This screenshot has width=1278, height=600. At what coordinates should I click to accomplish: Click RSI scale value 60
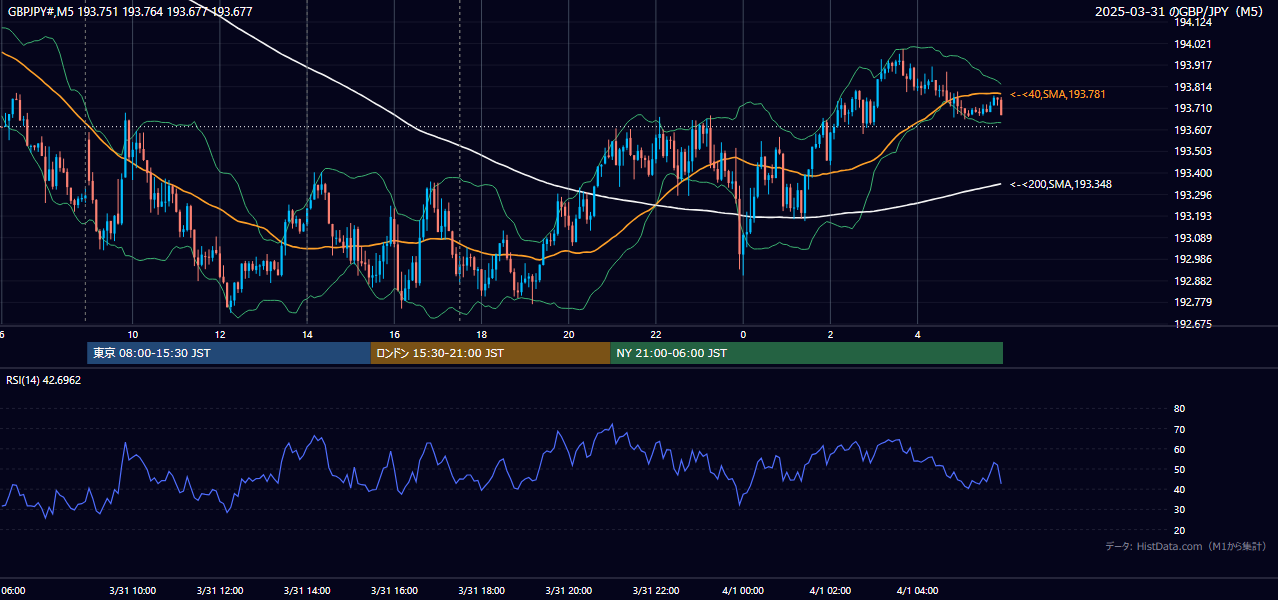coord(1180,449)
